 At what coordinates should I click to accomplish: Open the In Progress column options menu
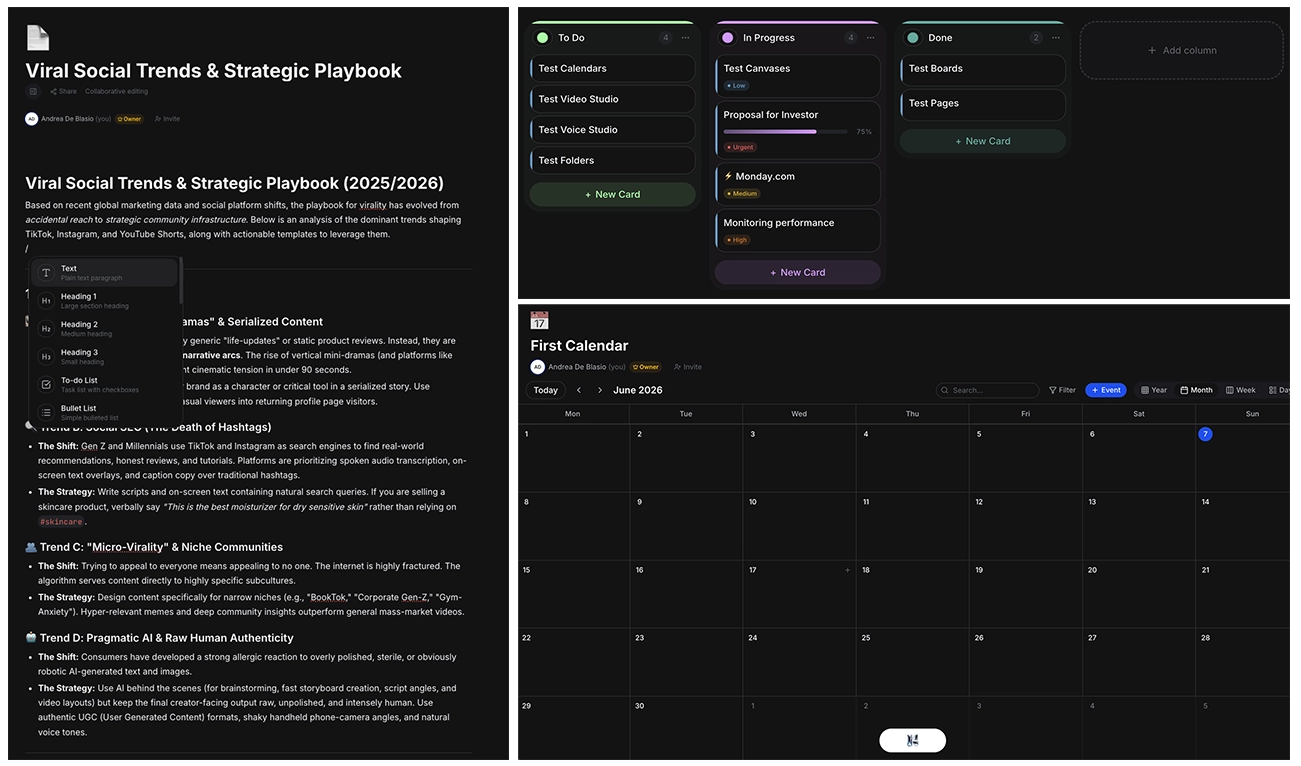tap(870, 38)
